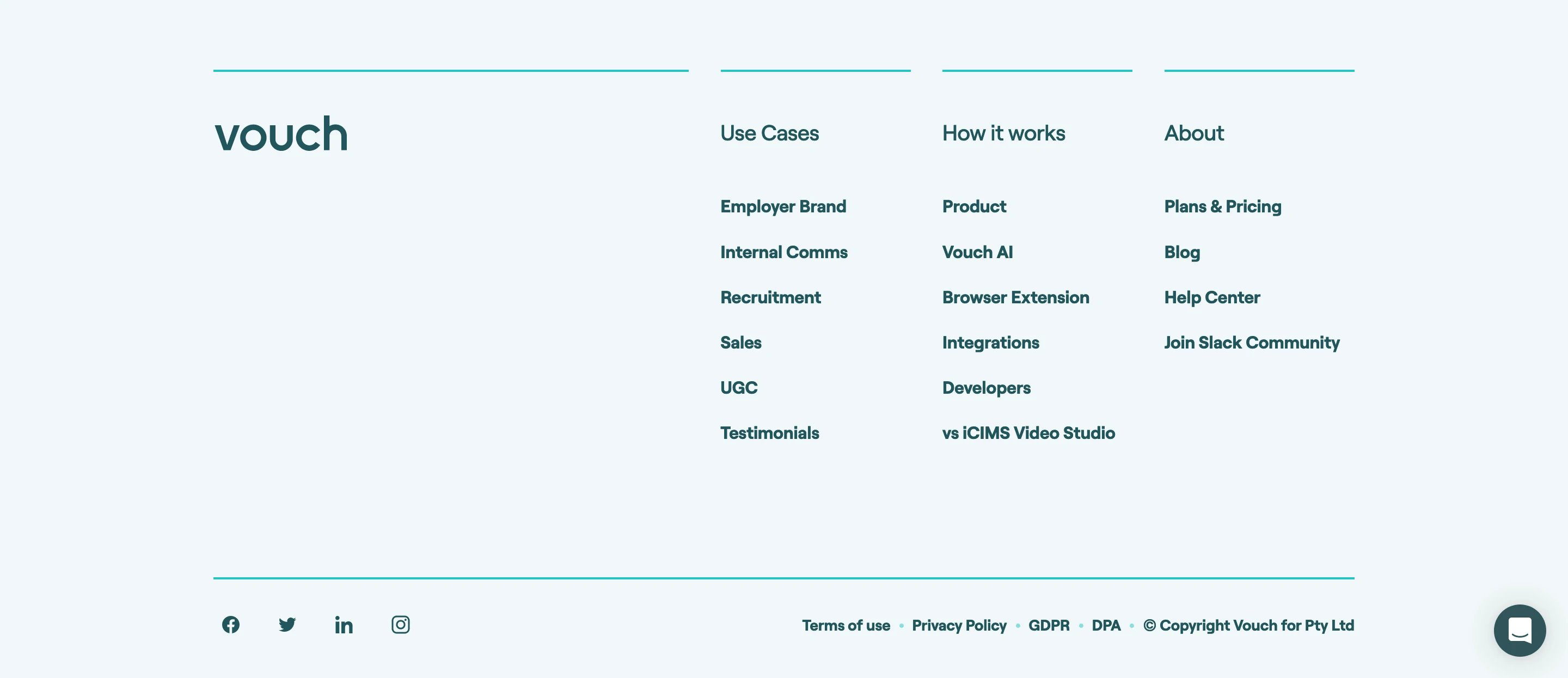Open Browser Extension link

(1016, 297)
